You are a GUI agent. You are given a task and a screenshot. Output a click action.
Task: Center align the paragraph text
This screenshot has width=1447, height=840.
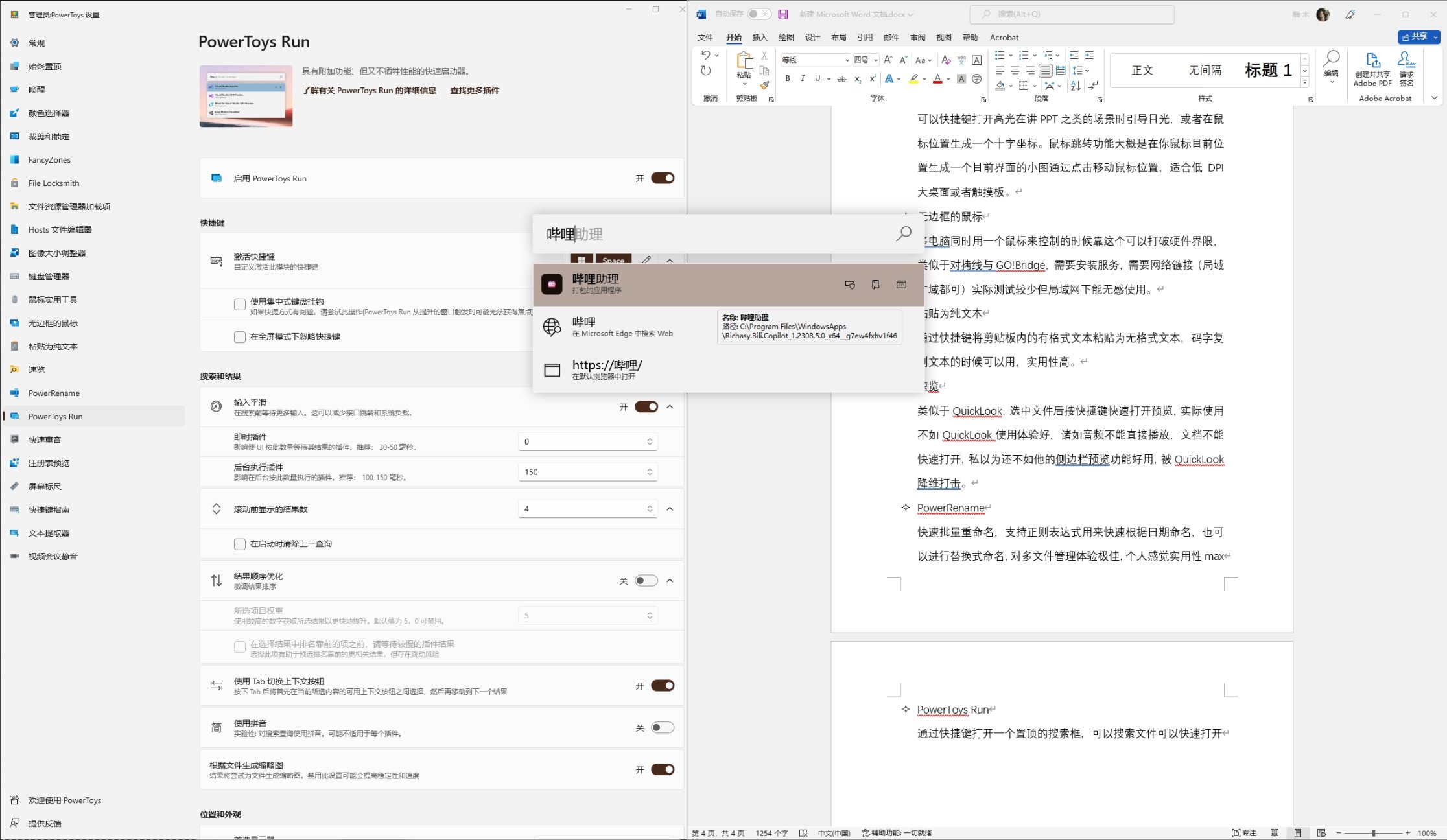click(1015, 70)
